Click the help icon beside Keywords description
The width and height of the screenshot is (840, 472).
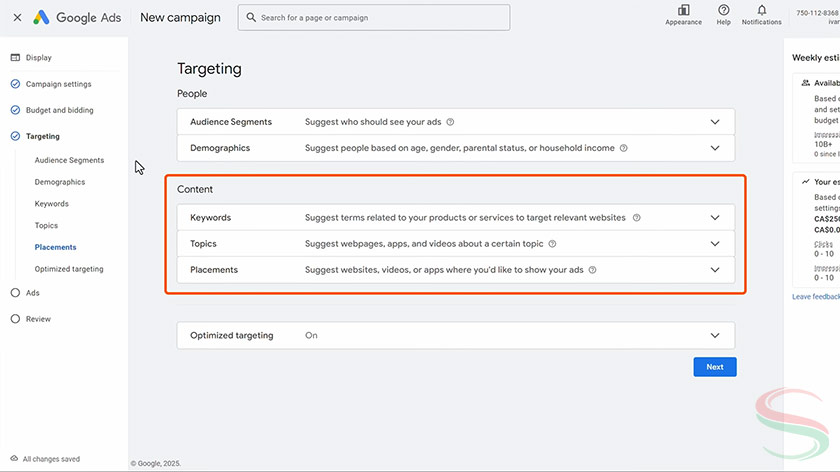[637, 217]
